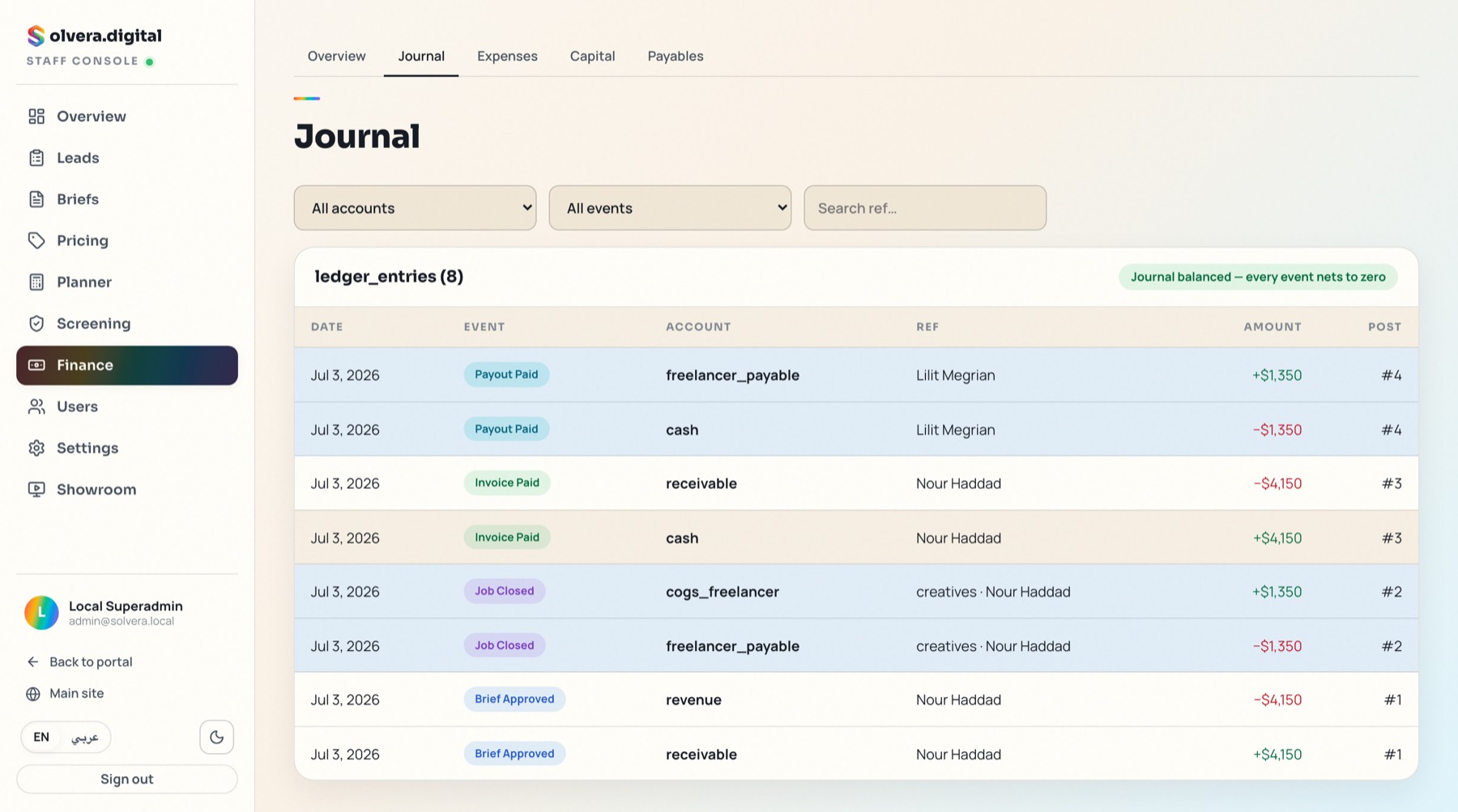Click the admin@solvera.local email
This screenshot has width=1458, height=812.
click(x=122, y=622)
